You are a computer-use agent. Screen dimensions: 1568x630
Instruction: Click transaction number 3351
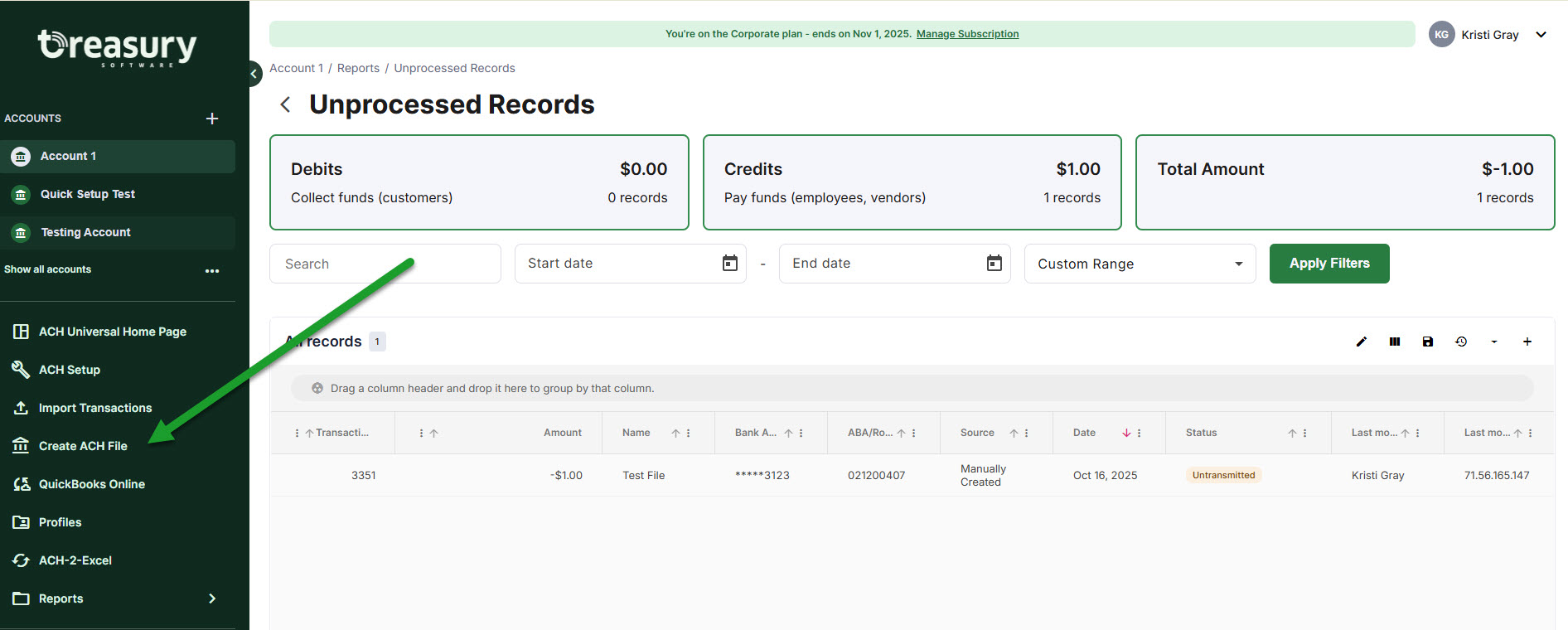coord(363,476)
